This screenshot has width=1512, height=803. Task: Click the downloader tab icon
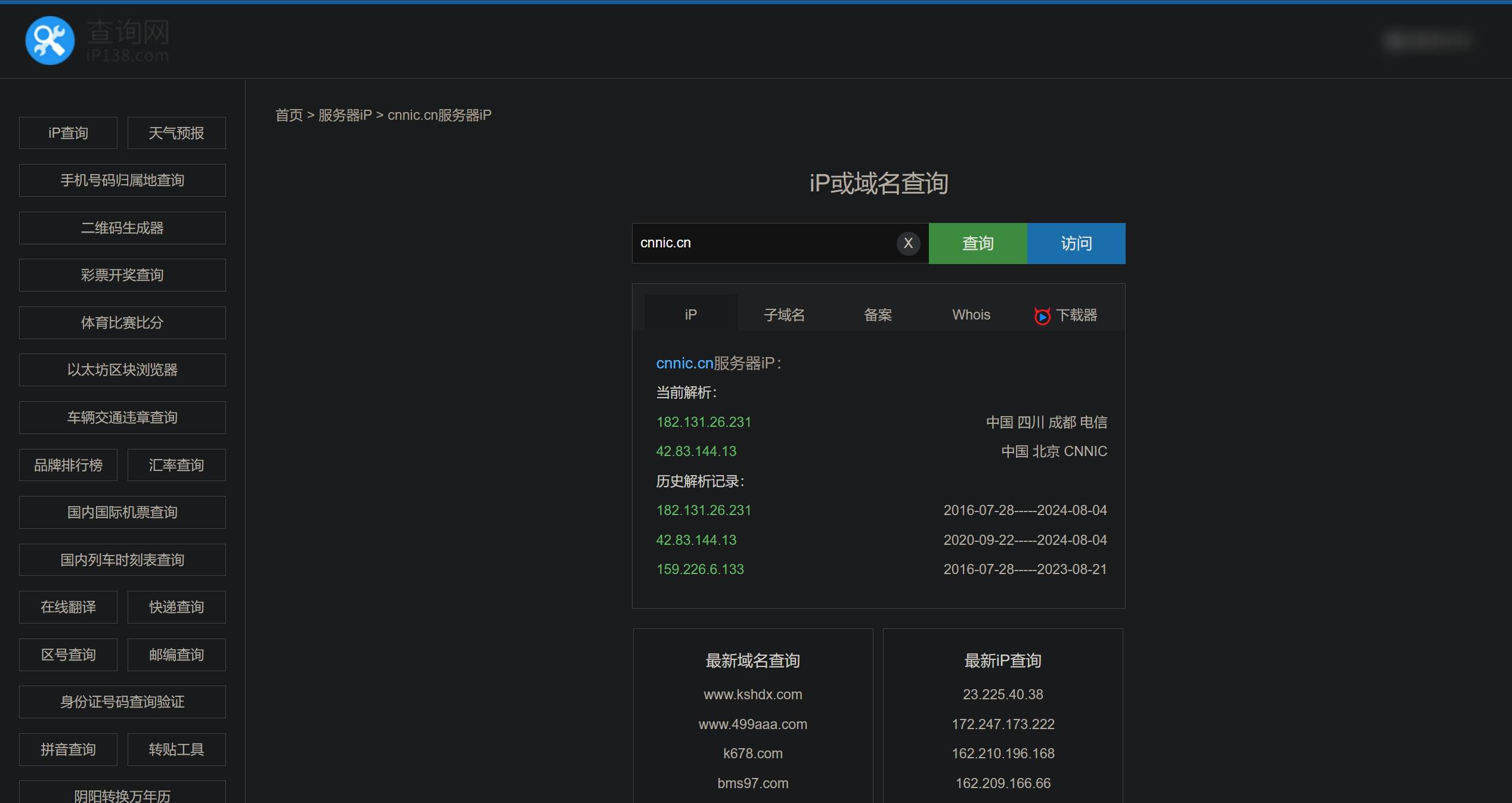coord(1042,315)
